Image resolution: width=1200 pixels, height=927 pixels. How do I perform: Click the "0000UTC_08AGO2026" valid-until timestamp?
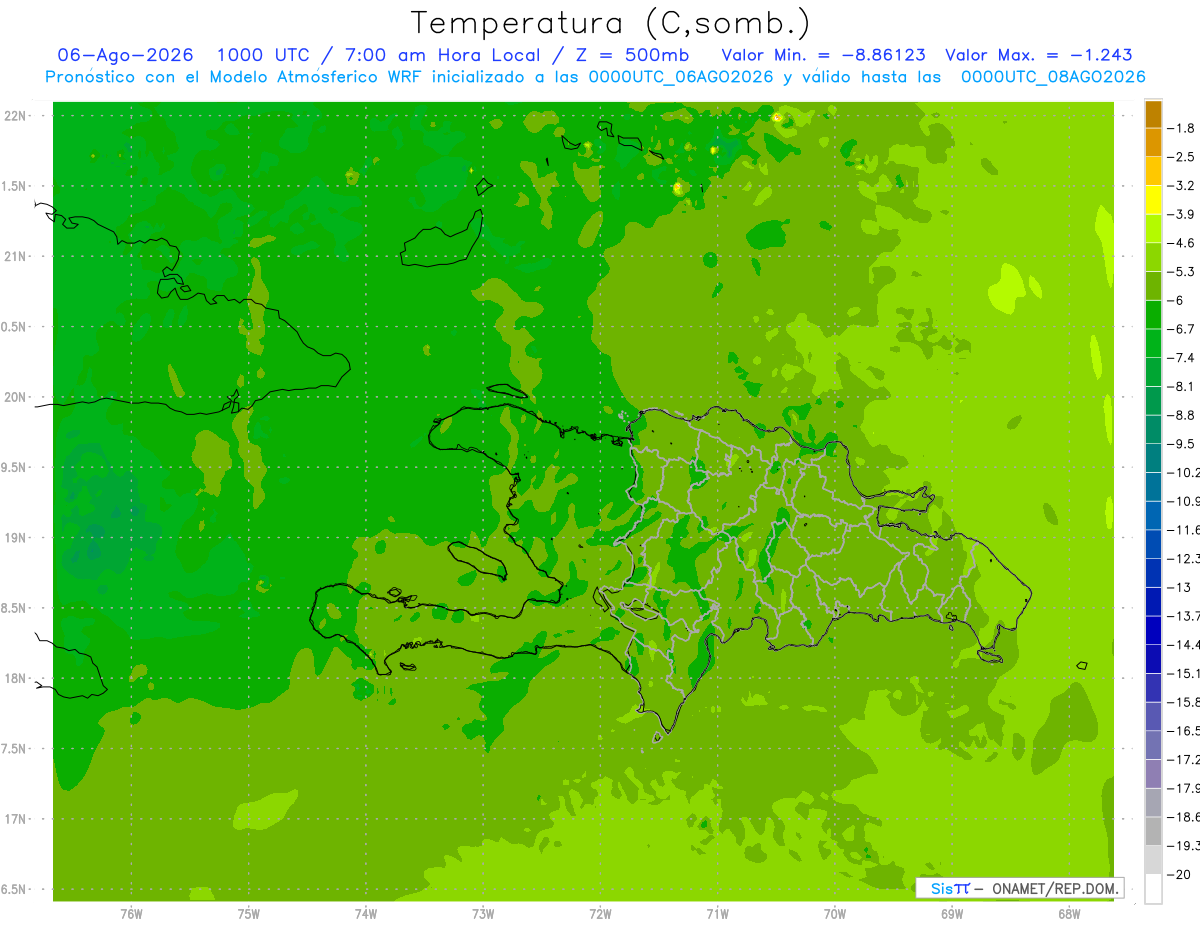[x=1052, y=77]
